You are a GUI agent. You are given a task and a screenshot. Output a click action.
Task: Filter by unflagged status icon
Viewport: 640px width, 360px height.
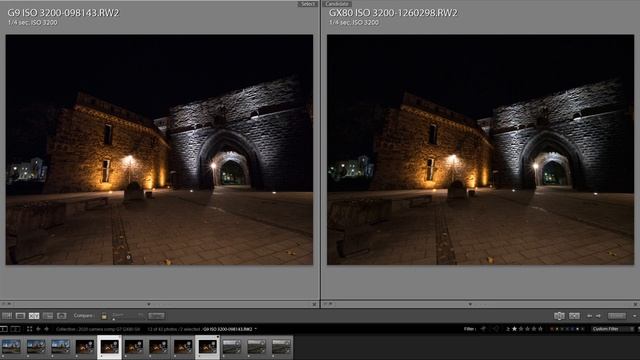coord(496,329)
